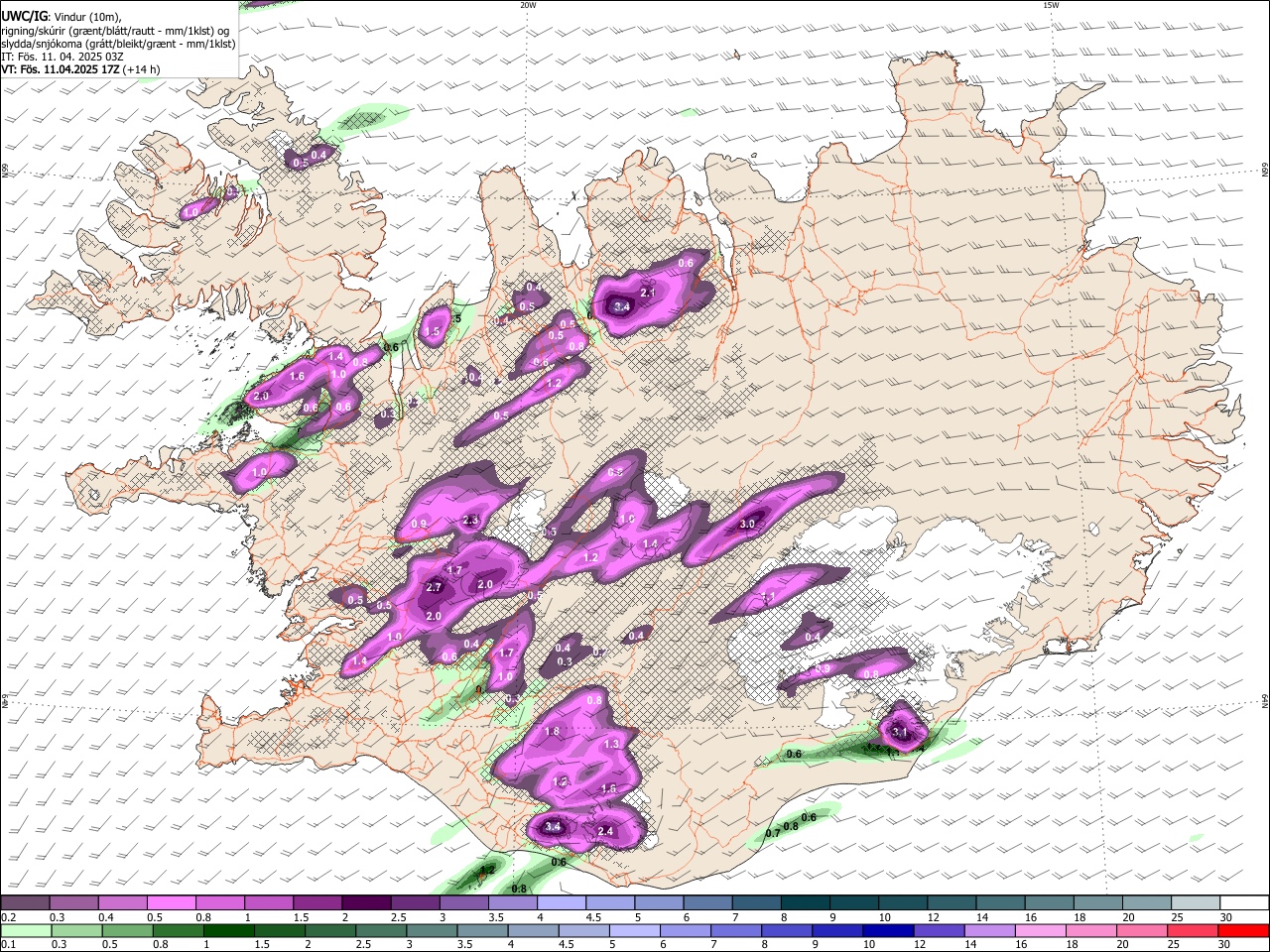
Task: Click the darkest green swatch labeled 1
Action: (x=228, y=930)
